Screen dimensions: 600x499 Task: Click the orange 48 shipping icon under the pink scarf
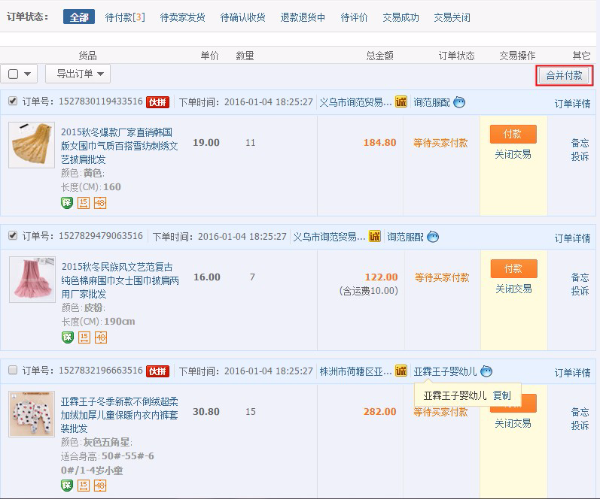coord(100,337)
